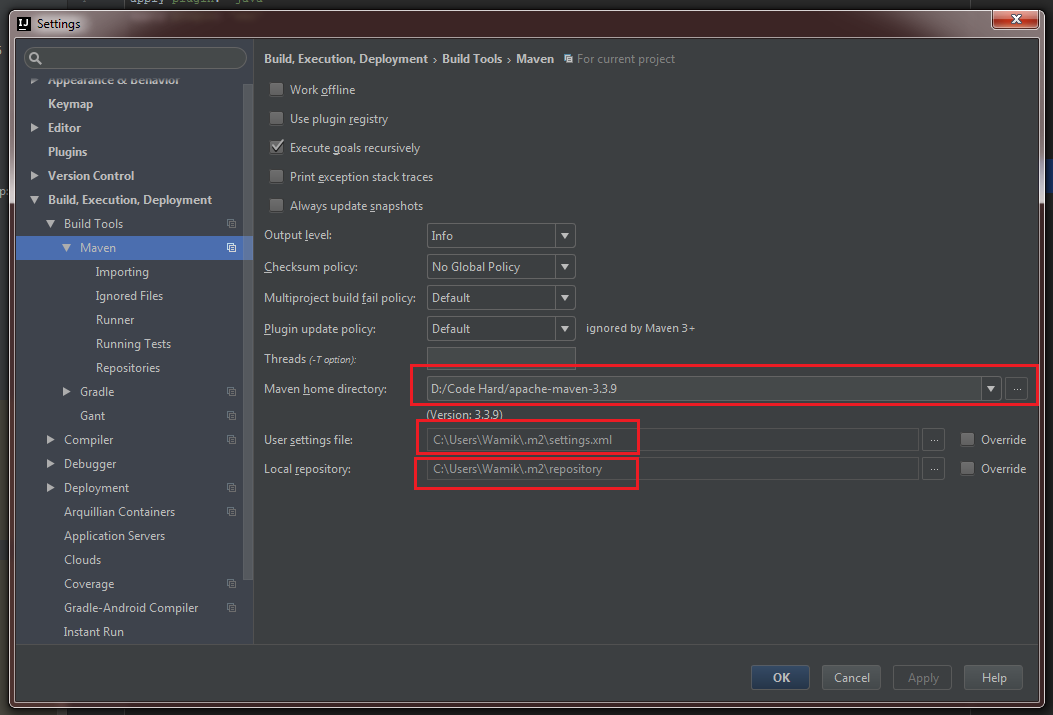Select Gant in Build Tools
1053x715 pixels.
[x=93, y=416]
